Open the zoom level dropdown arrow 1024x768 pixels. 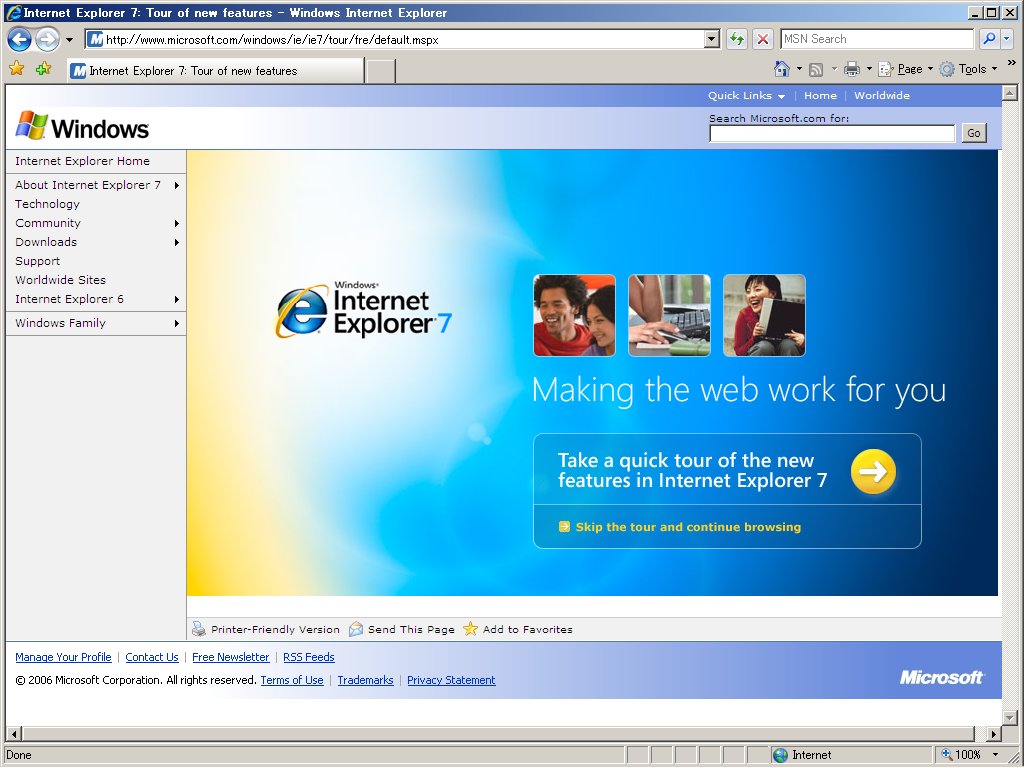pos(995,755)
